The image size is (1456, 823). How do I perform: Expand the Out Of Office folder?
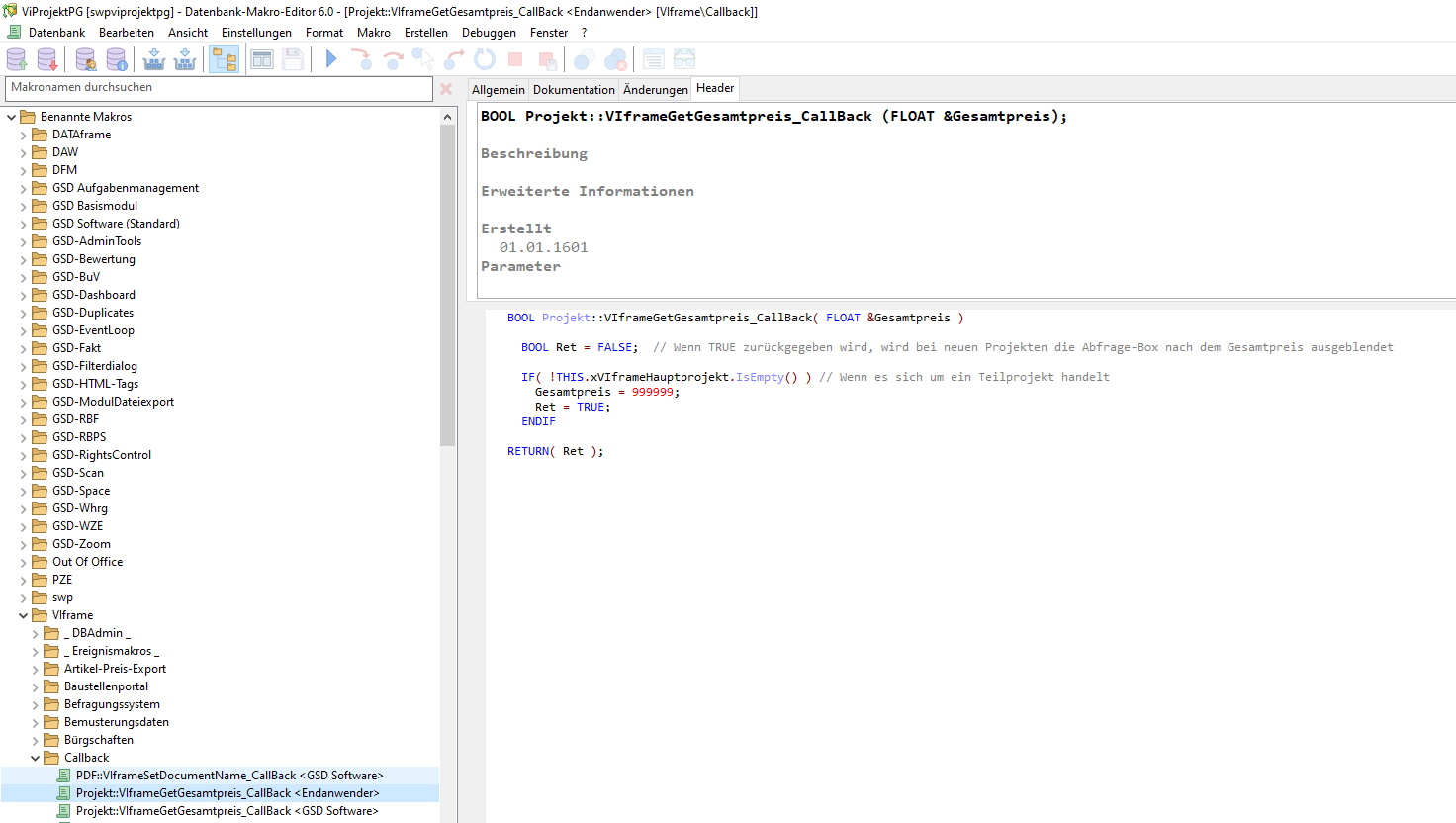tap(23, 562)
